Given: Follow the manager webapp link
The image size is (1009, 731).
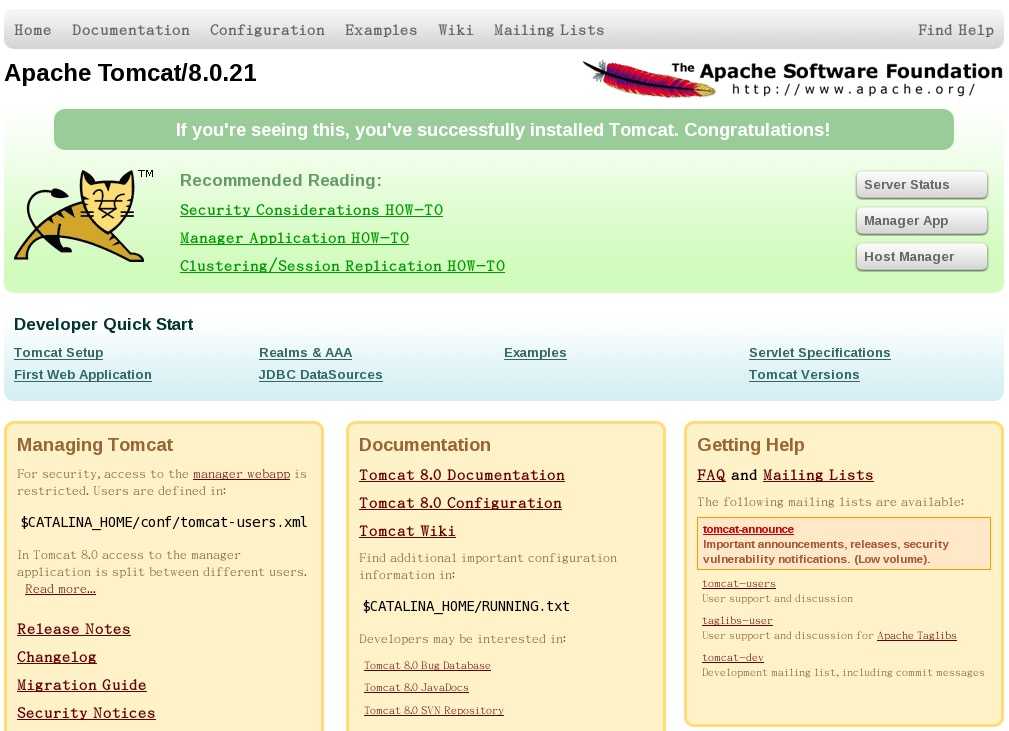Looking at the screenshot, I should (x=241, y=474).
